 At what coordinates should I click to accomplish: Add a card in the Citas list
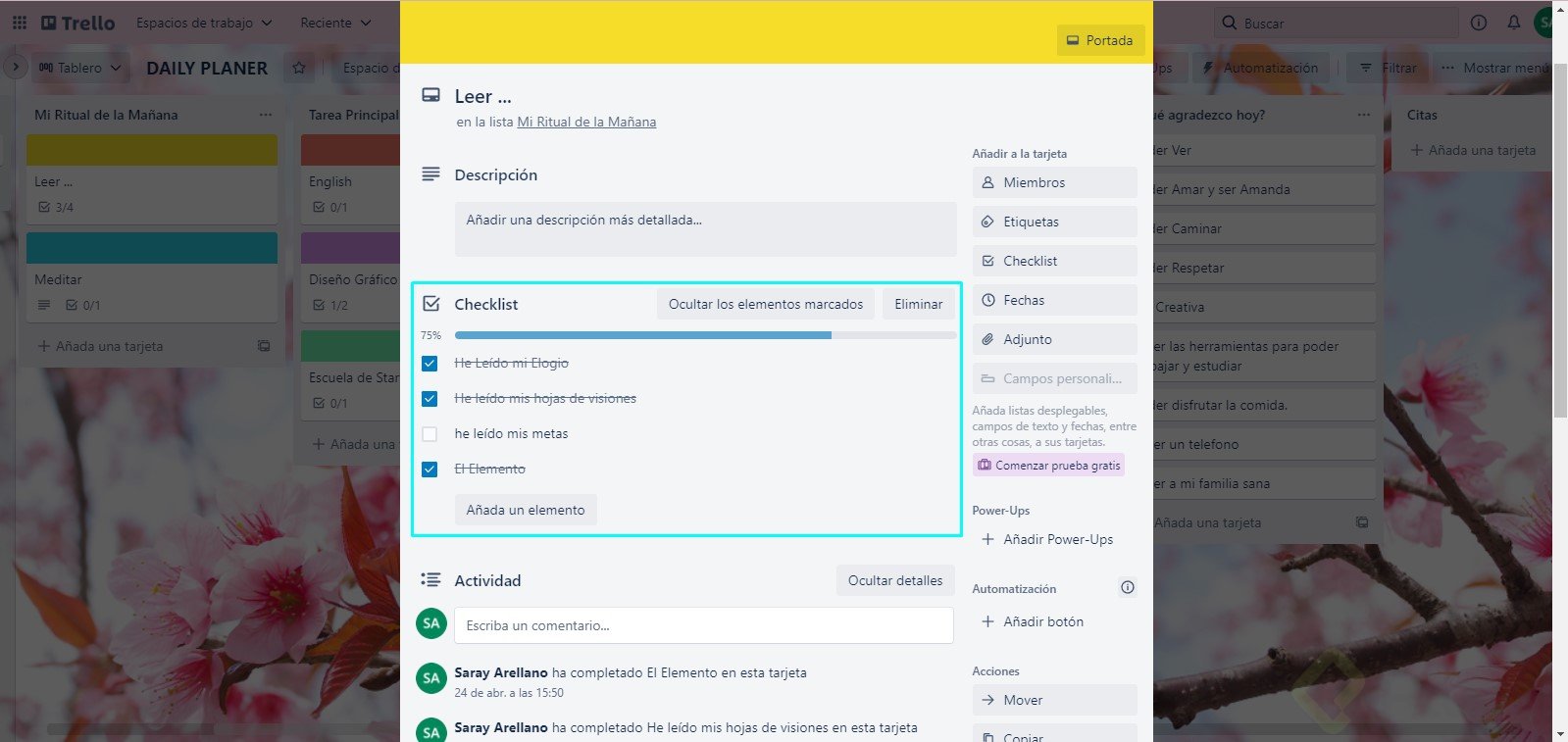coord(1473,150)
